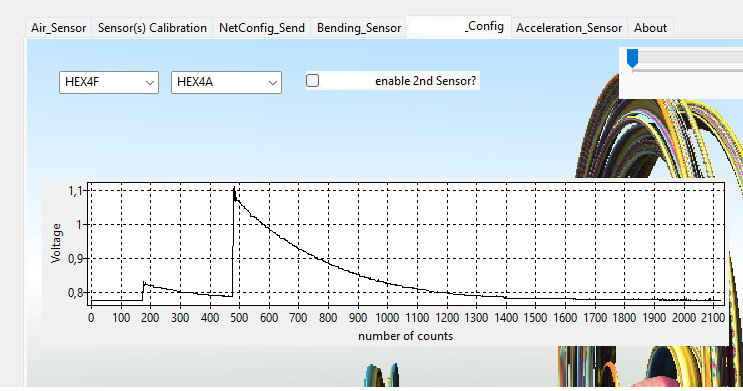Open the Sensor(s) Calibration tab
The height and width of the screenshot is (391, 743).
[x=152, y=28]
